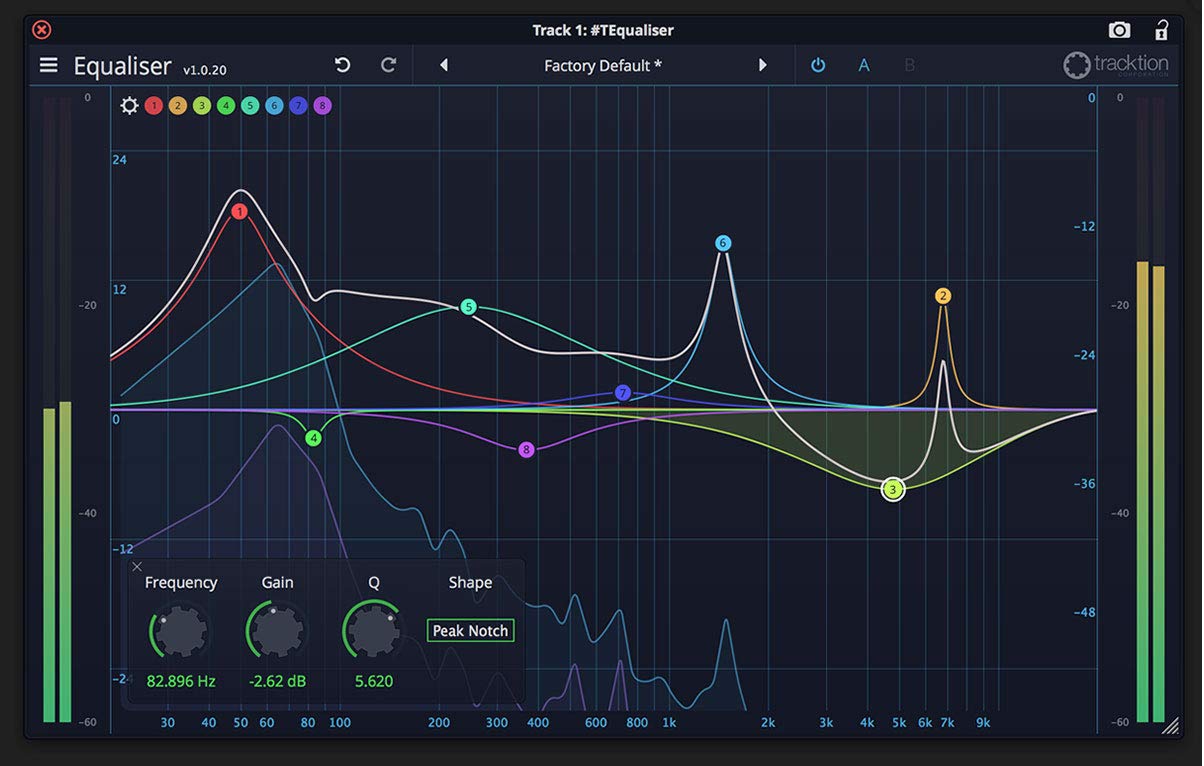This screenshot has width=1204, height=766.
Task: Close the band parameter panel
Action: (x=137, y=566)
